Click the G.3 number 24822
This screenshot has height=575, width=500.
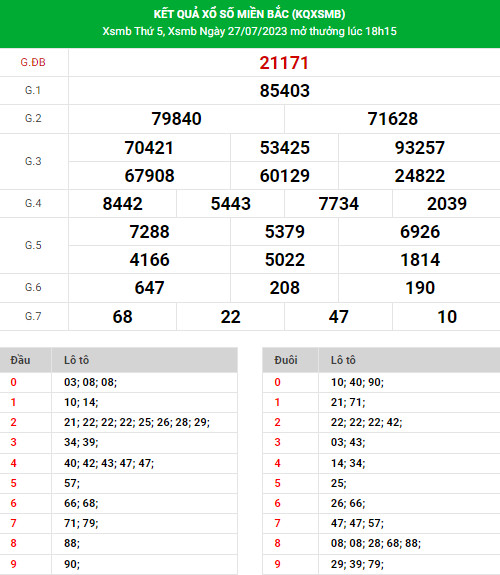coord(420,176)
